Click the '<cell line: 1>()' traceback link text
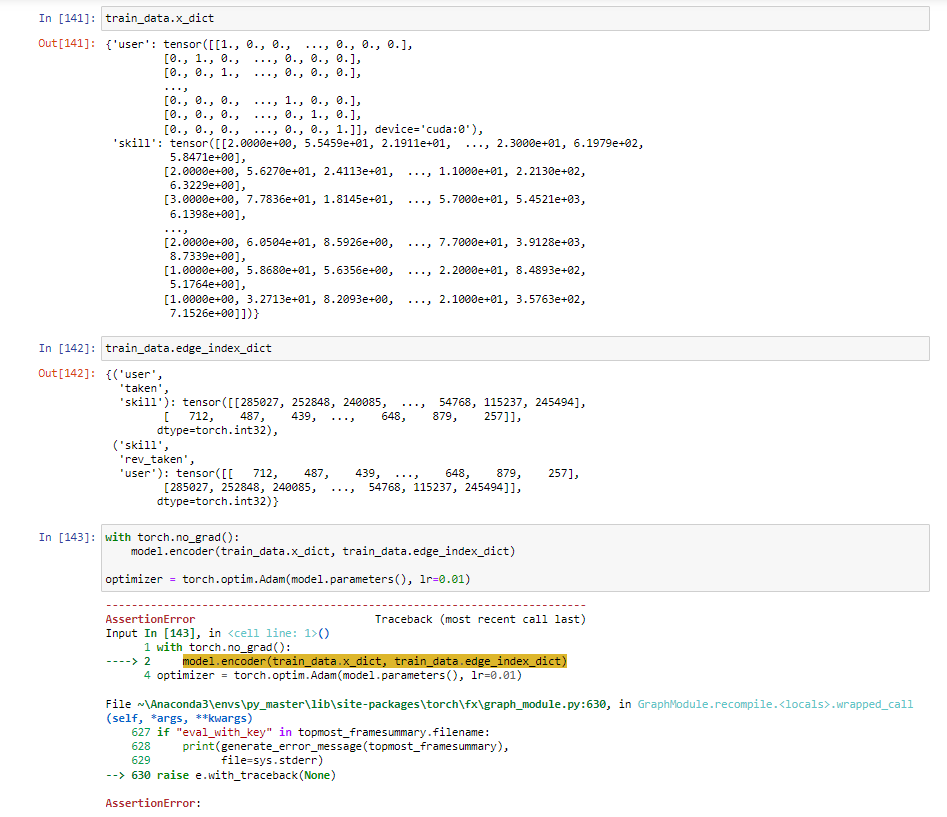947x817 pixels. click(x=278, y=633)
